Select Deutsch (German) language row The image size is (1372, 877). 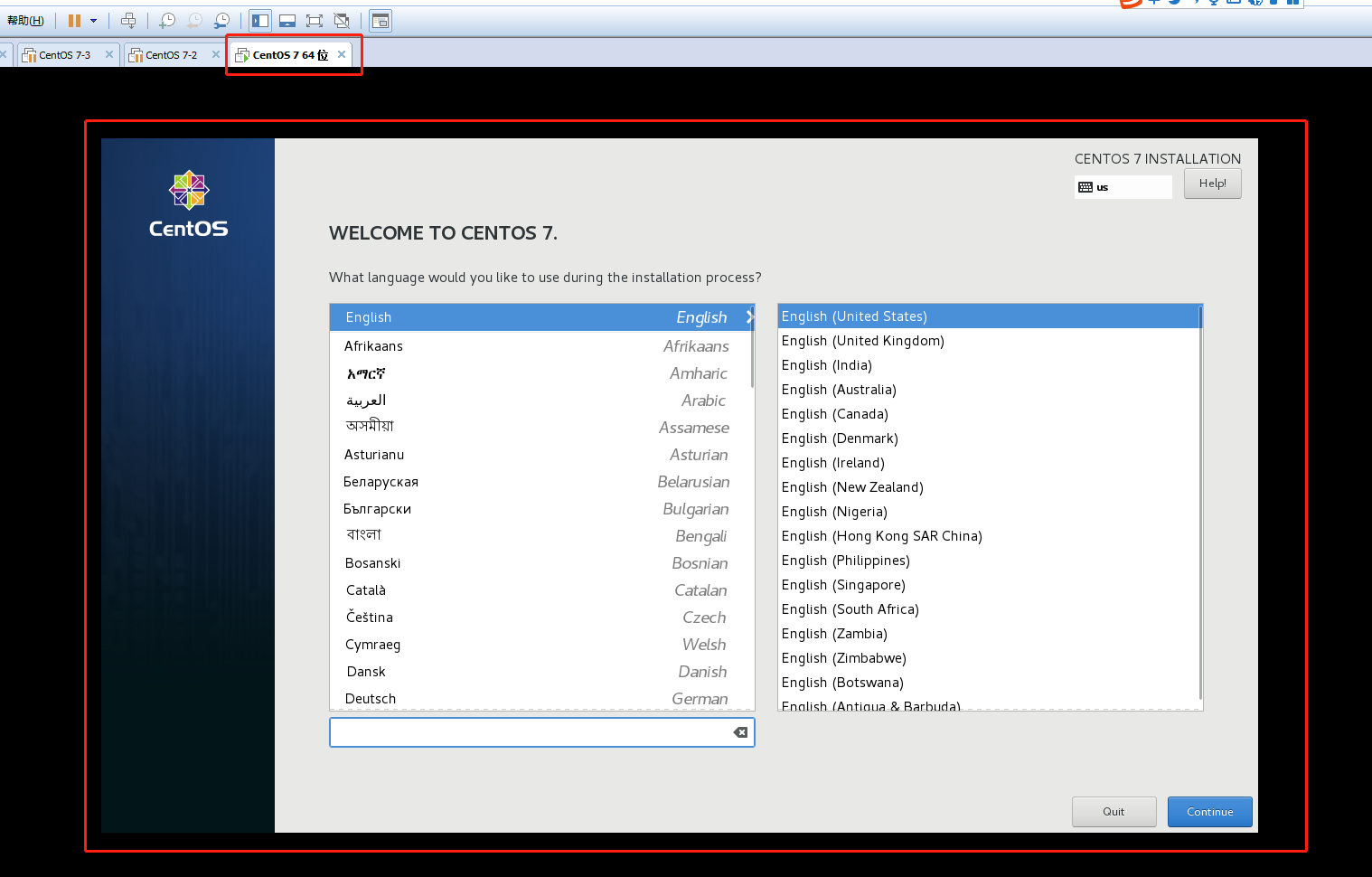point(541,698)
